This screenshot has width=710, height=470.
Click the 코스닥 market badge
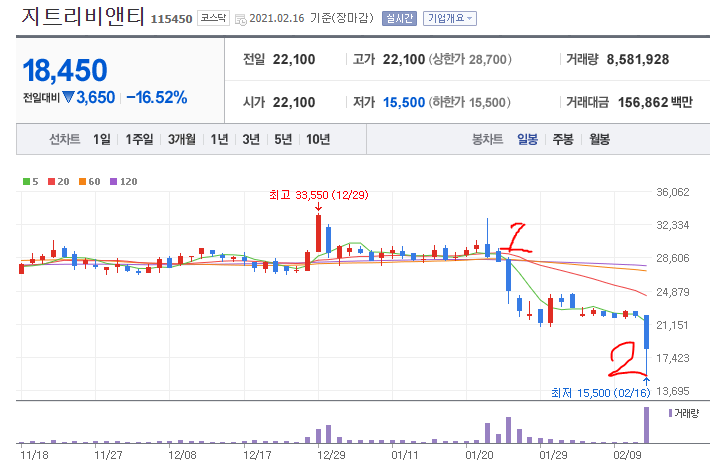click(213, 18)
